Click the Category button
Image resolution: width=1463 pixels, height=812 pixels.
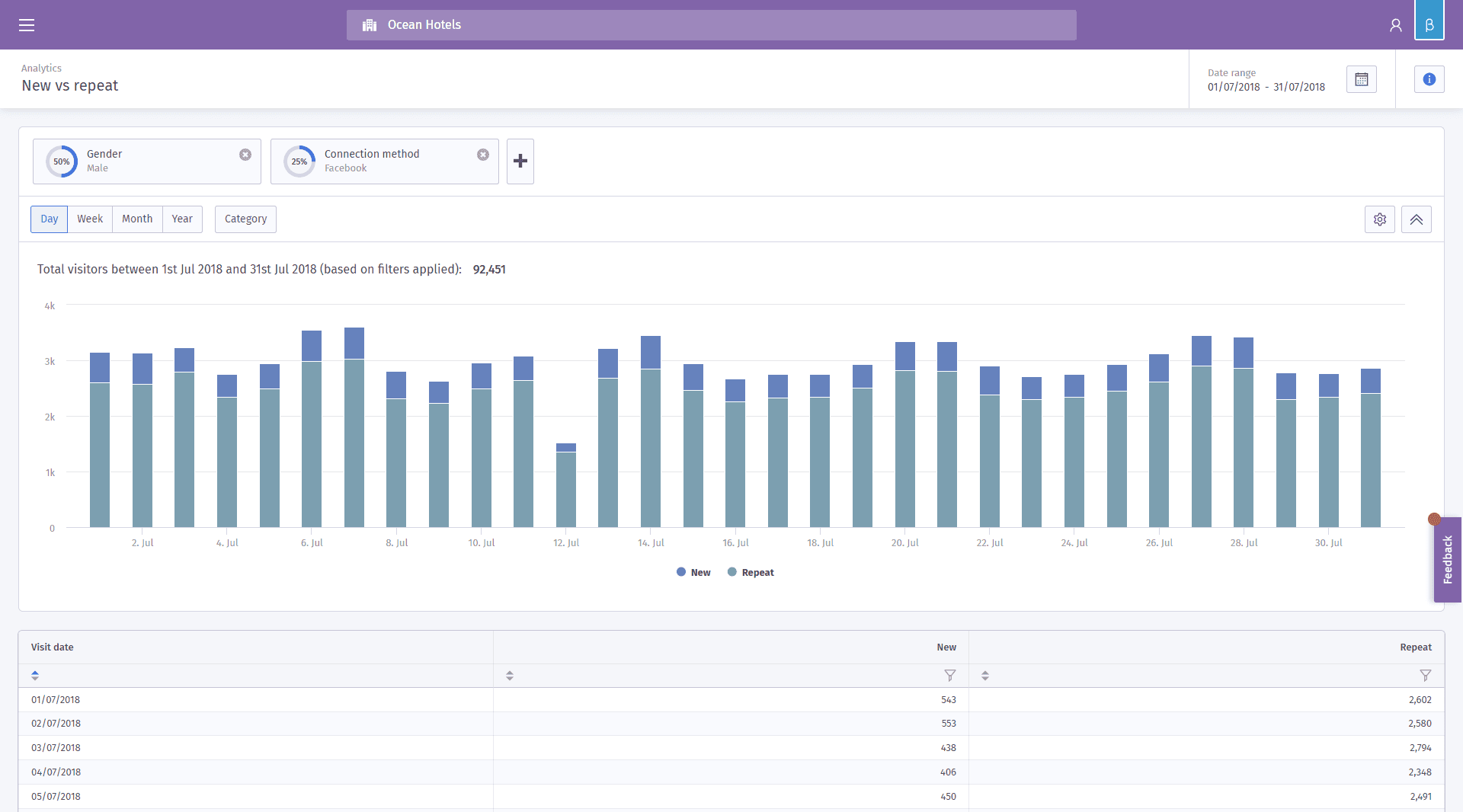coord(245,219)
